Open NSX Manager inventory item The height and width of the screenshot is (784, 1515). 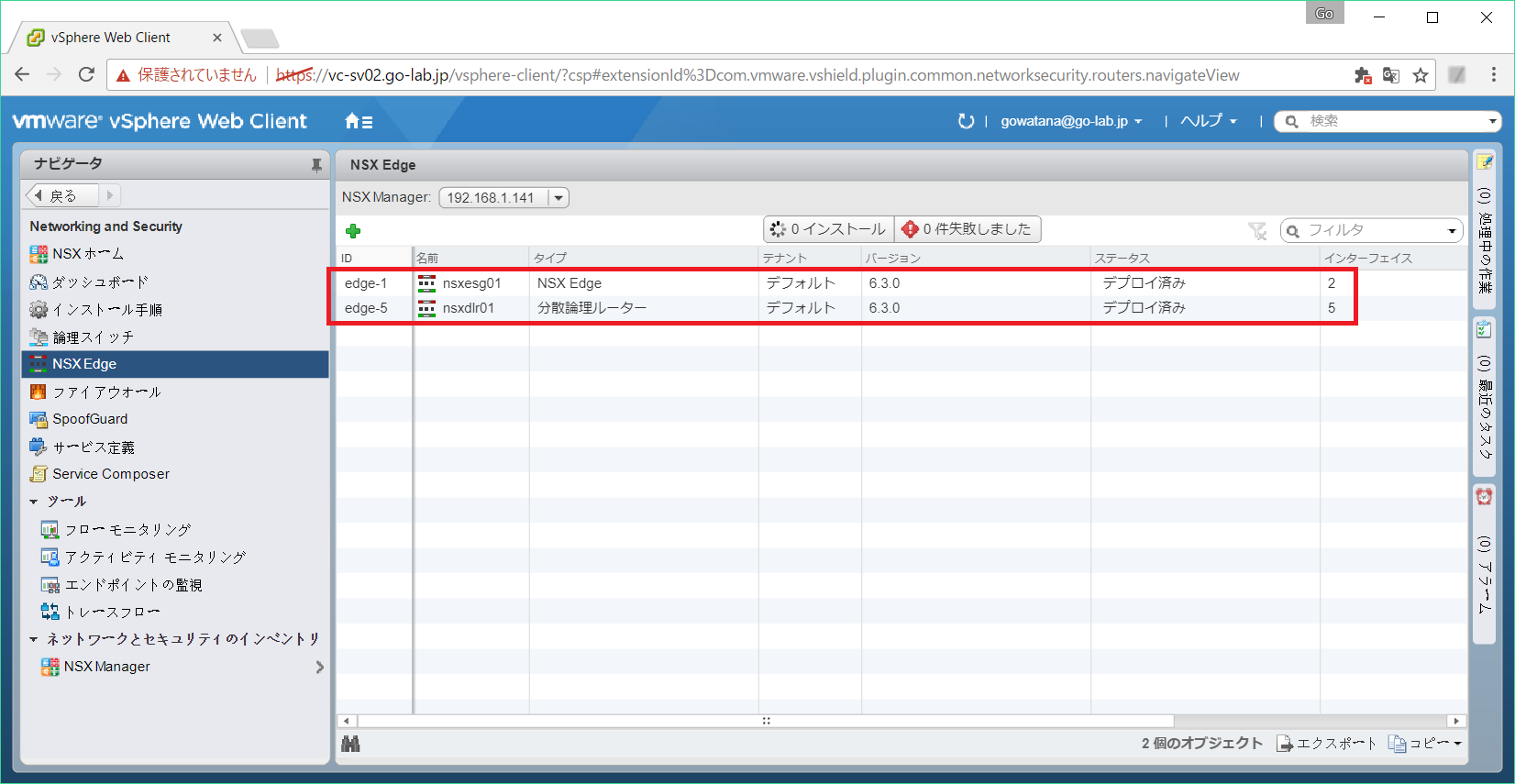(x=95, y=667)
